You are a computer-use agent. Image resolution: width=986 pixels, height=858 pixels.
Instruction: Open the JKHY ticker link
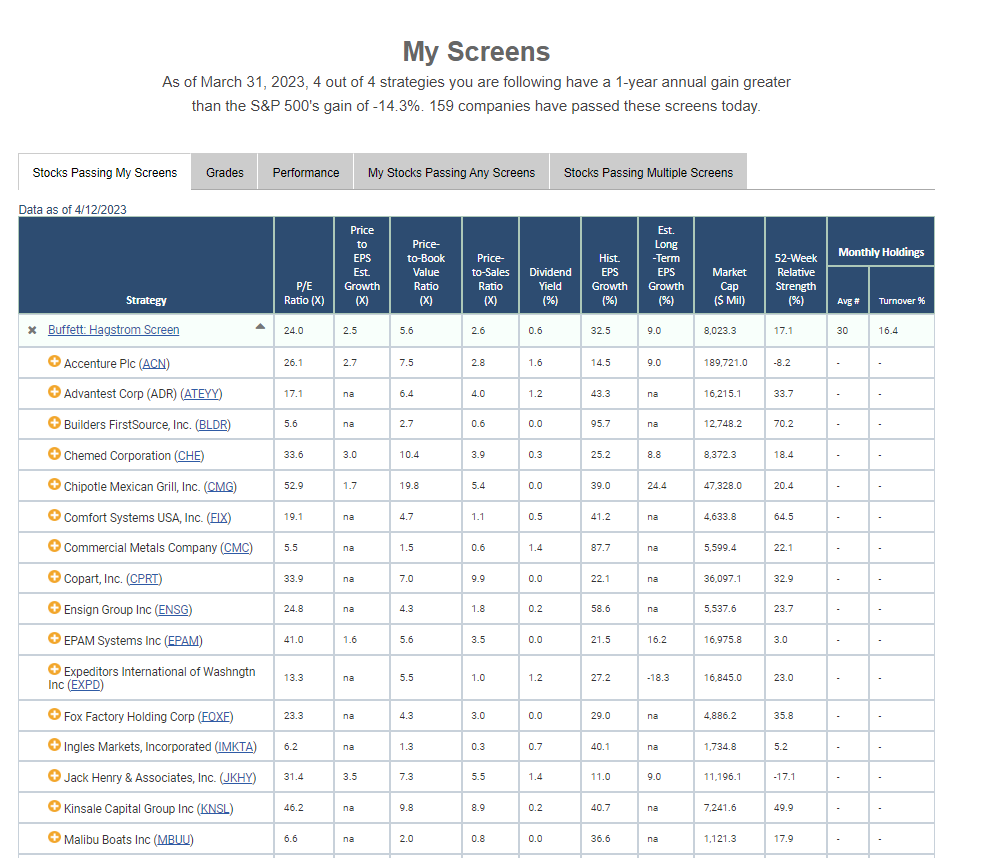click(238, 777)
